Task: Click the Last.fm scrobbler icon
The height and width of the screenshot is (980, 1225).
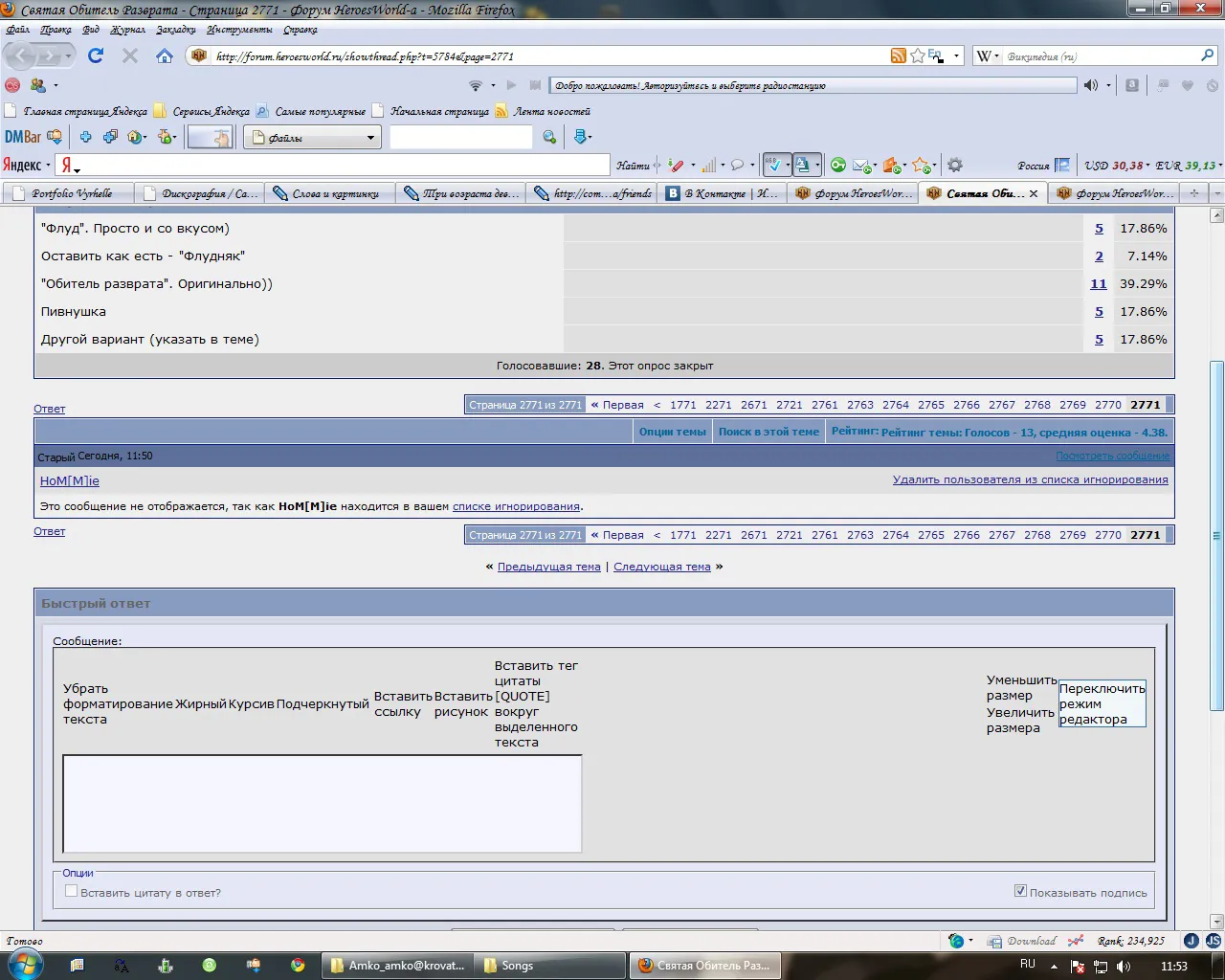Action: click(11, 85)
